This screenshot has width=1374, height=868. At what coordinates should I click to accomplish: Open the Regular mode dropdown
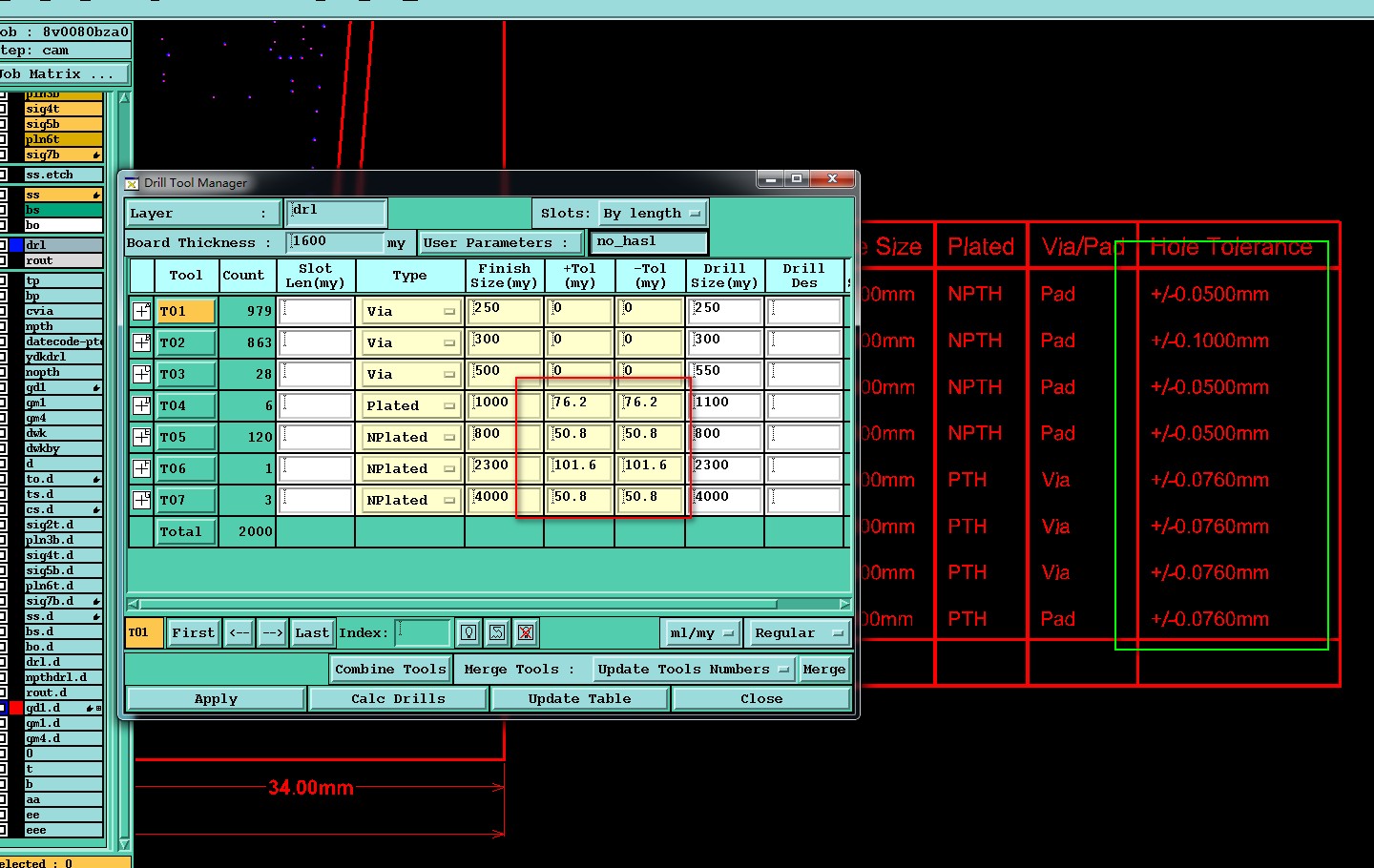[799, 632]
